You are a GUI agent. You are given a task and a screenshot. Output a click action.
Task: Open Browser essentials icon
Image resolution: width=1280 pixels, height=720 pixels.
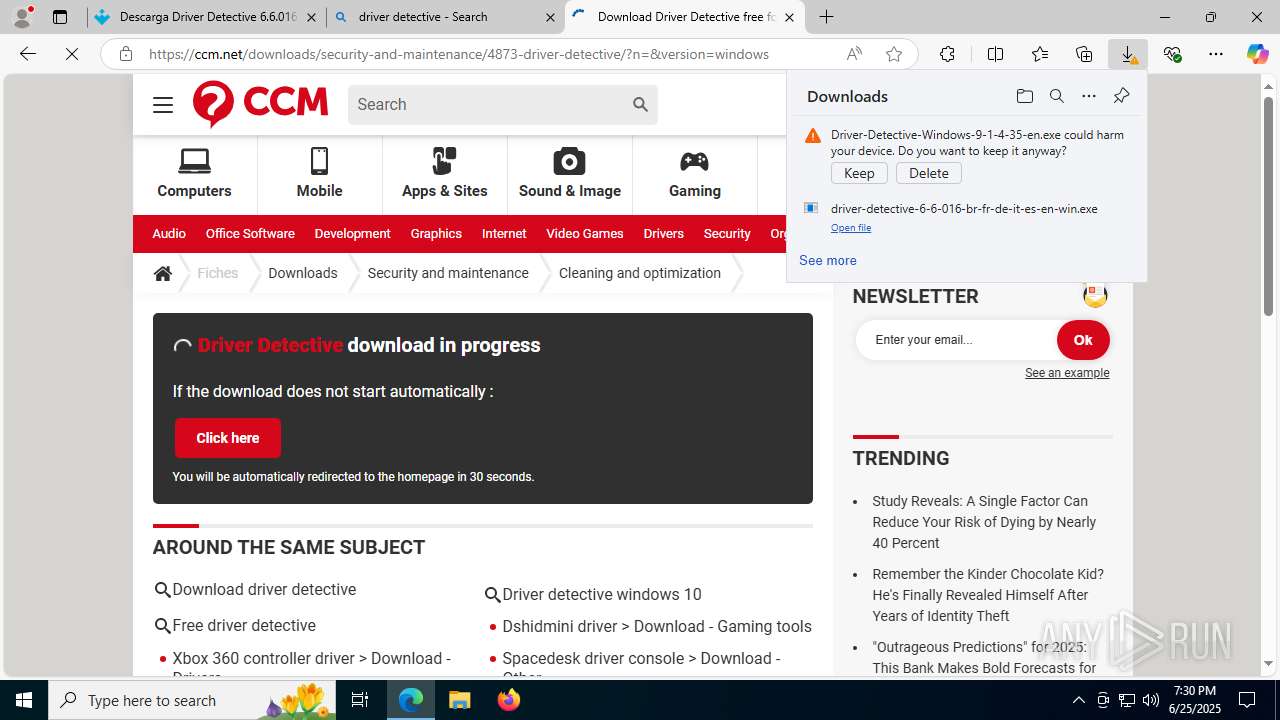click(1172, 54)
